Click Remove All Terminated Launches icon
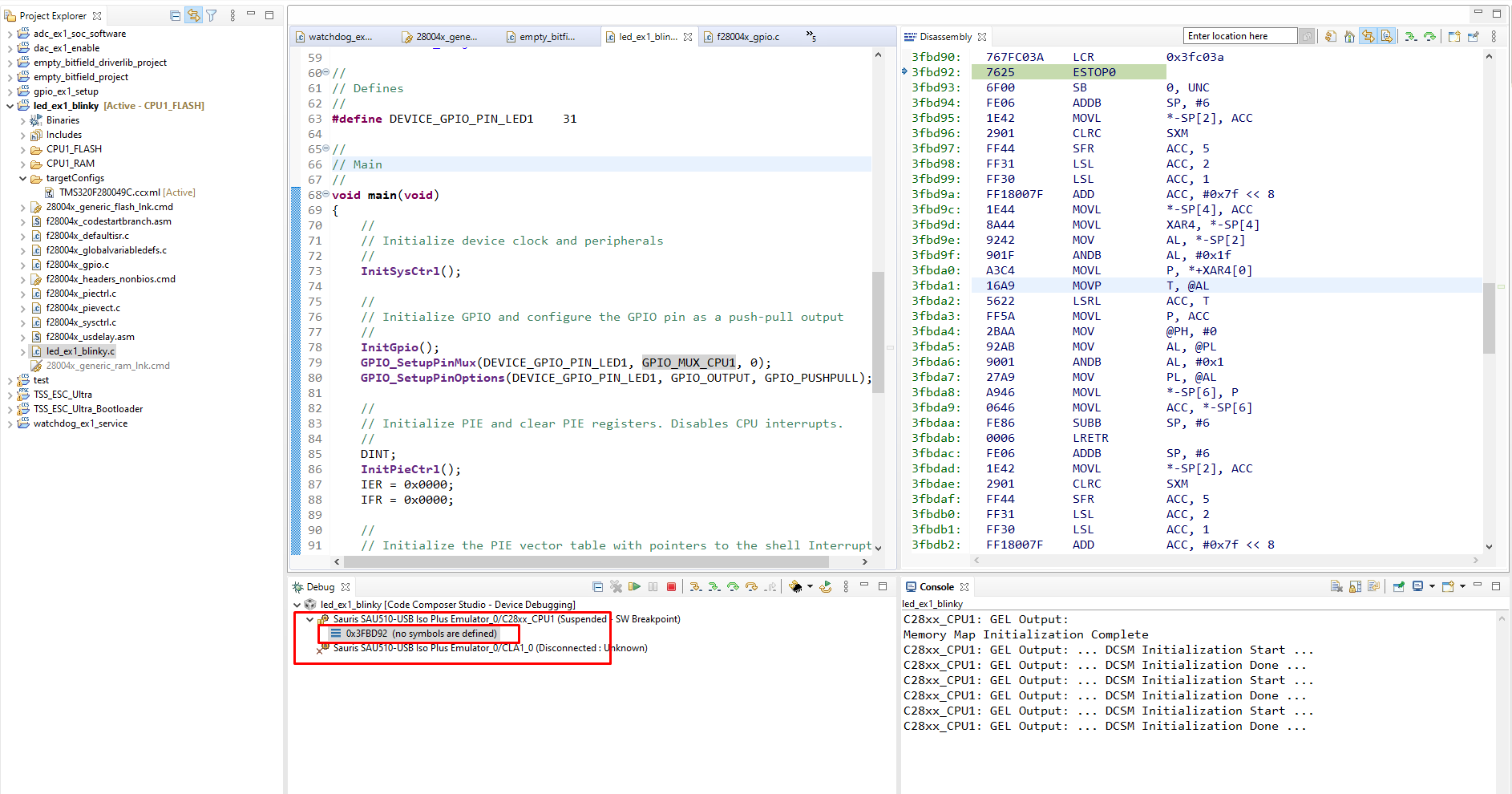 click(616, 586)
